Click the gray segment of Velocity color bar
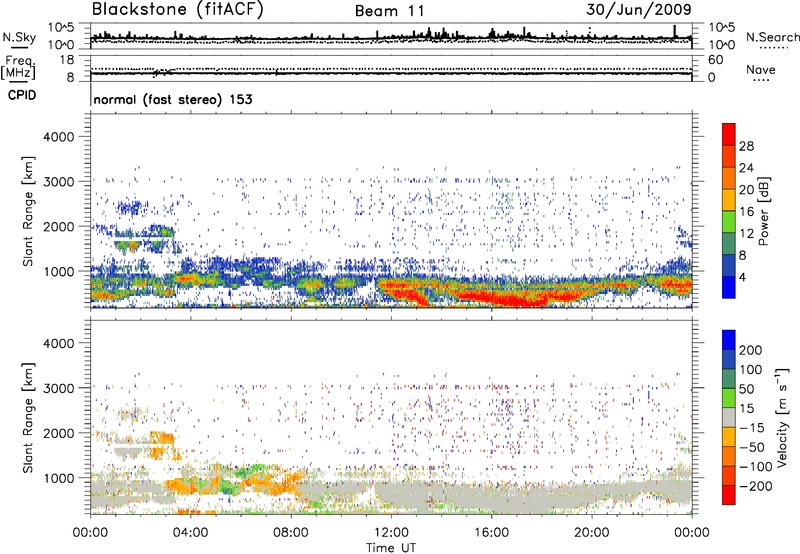 tap(729, 417)
